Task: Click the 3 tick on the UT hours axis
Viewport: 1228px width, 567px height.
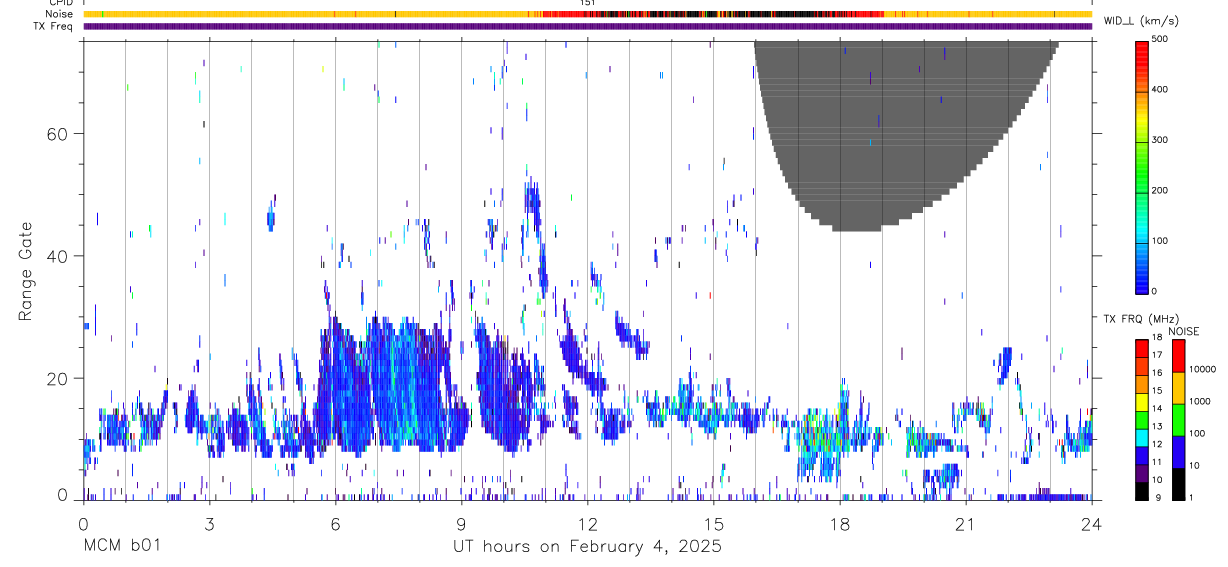Action: (x=209, y=525)
